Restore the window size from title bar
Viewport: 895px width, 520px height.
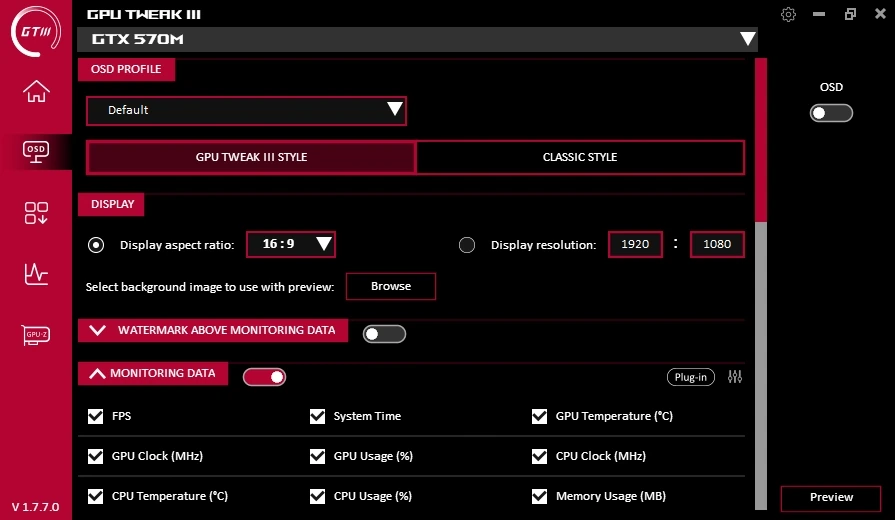(850, 14)
